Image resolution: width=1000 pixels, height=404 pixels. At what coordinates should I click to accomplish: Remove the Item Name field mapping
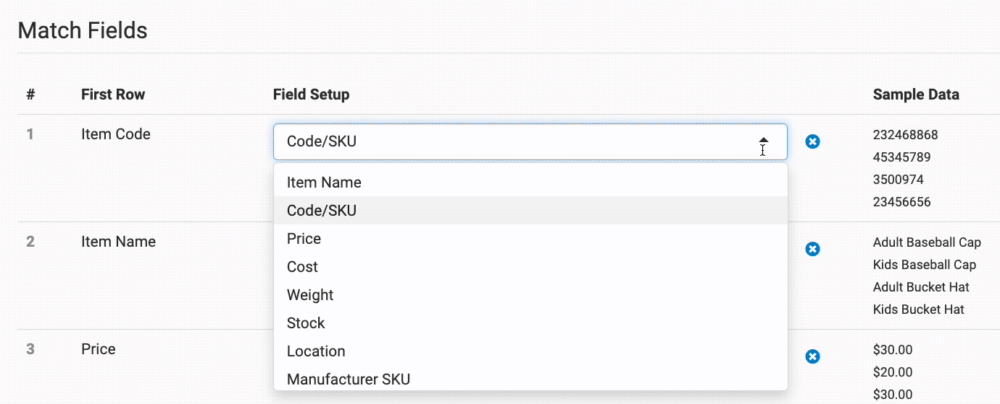[812, 249]
